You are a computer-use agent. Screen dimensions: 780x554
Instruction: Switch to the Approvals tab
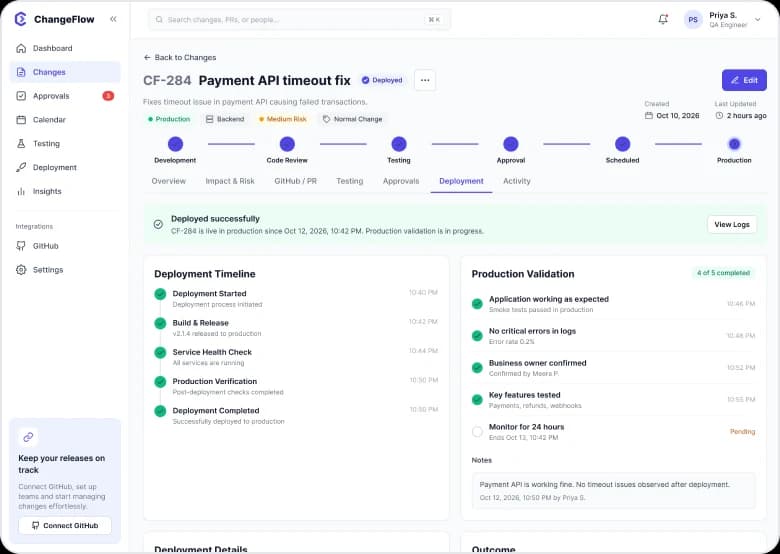click(x=401, y=181)
